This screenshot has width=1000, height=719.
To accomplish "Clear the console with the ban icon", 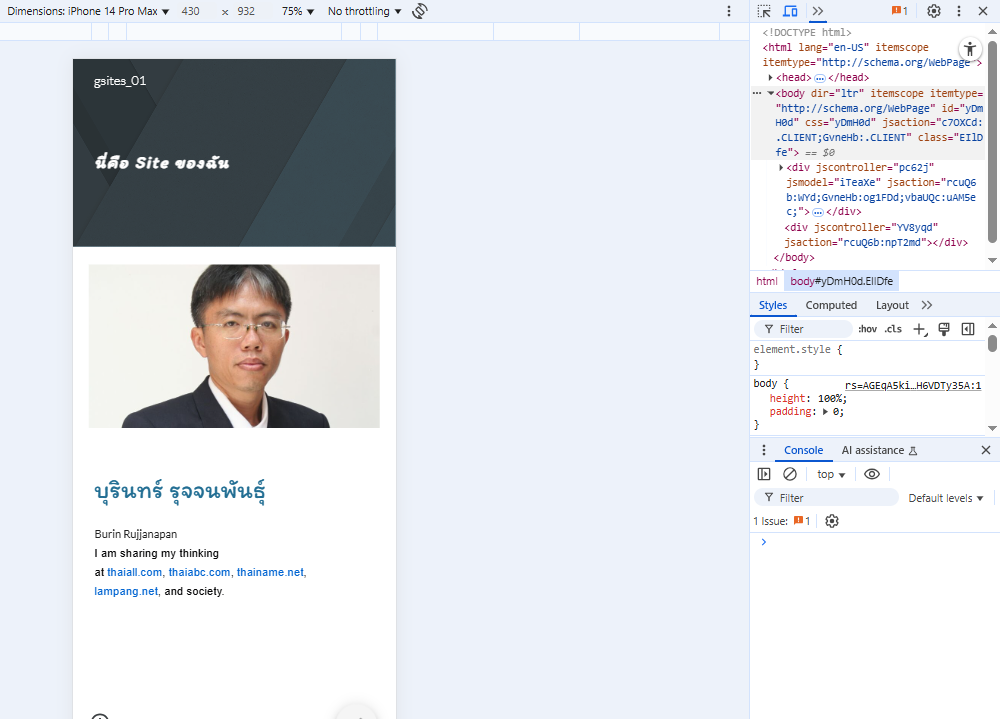I will coord(790,474).
